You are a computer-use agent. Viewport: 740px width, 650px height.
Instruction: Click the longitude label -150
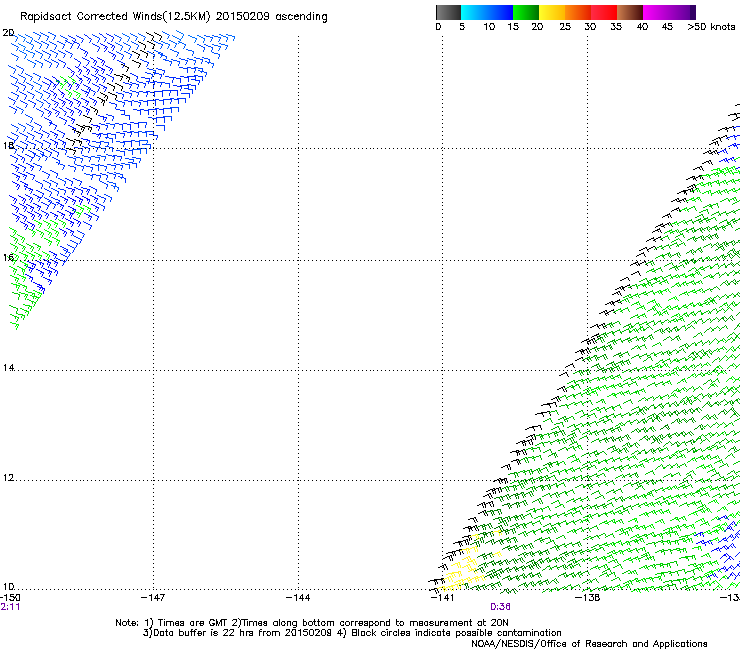click(10, 598)
